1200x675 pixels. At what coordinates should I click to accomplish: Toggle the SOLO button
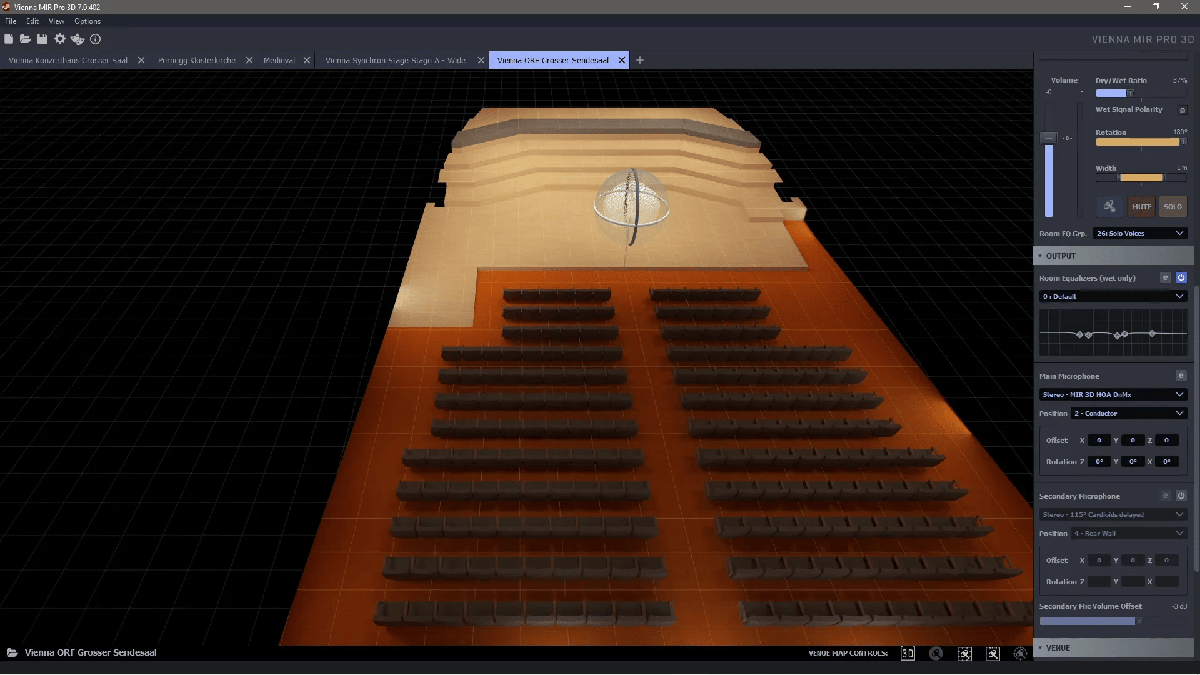pos(1172,206)
